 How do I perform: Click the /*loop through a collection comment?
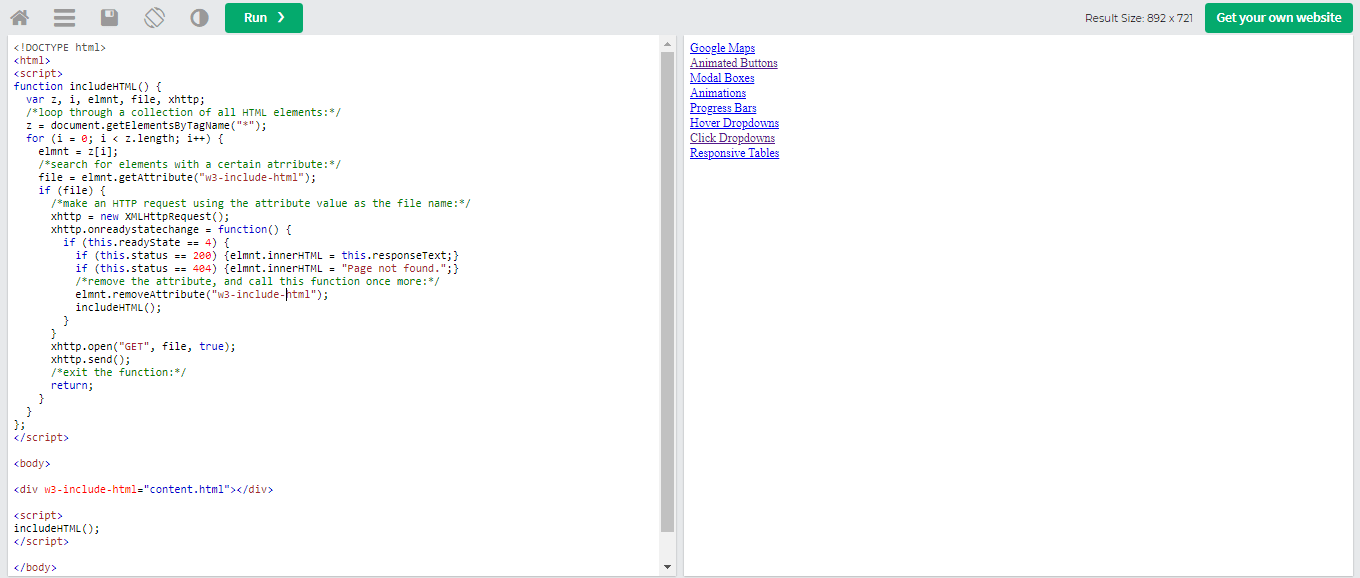183,112
